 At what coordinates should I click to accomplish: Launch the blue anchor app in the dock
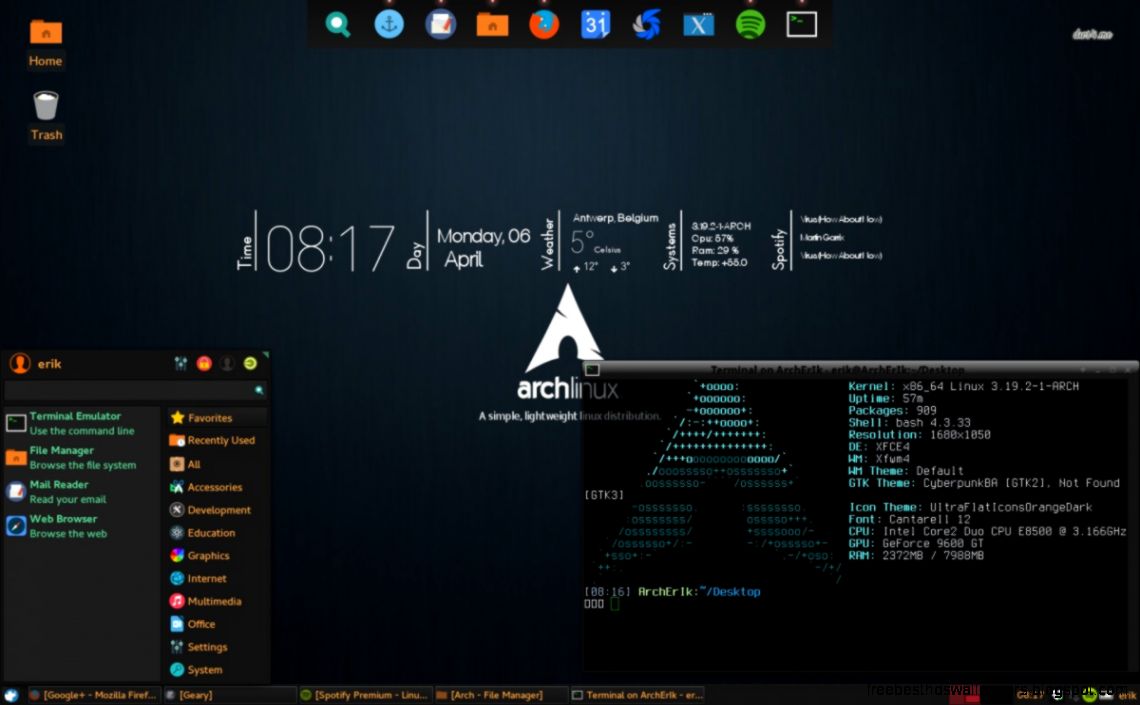(x=389, y=25)
